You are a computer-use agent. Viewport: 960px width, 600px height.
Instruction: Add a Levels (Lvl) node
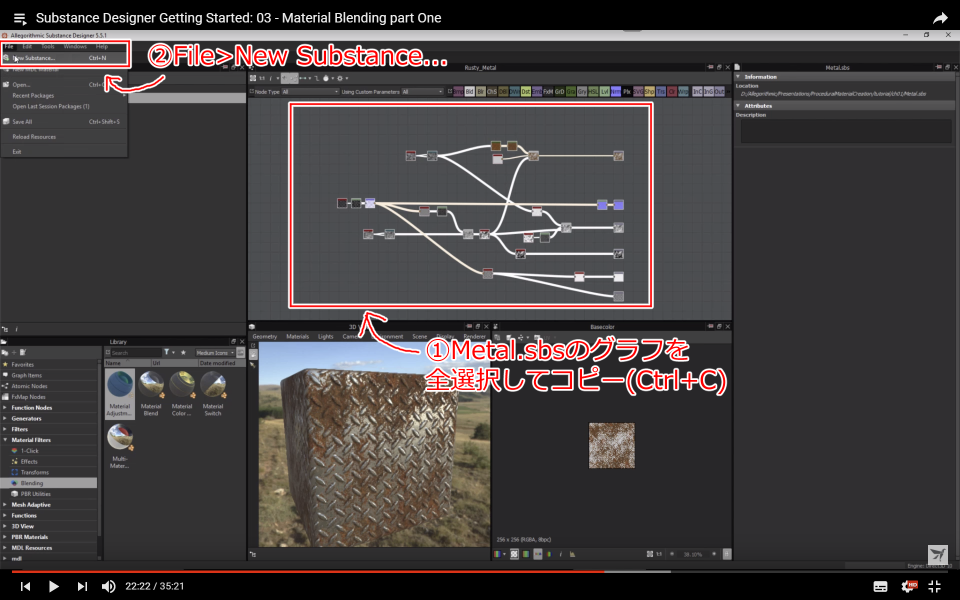(x=604, y=92)
